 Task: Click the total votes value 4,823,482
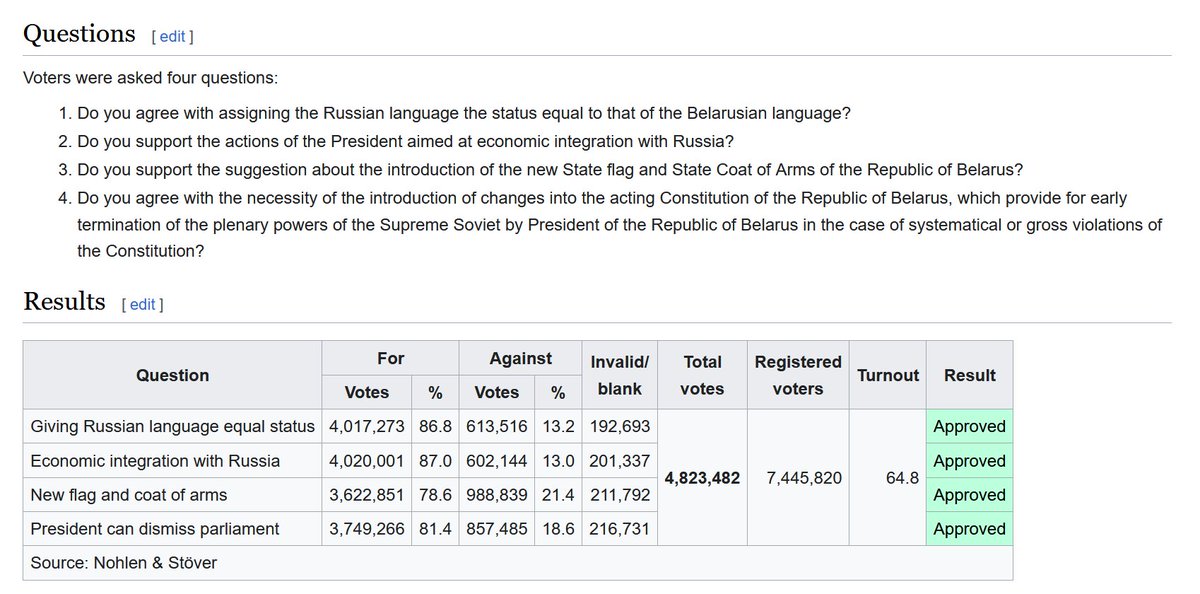[x=702, y=478]
